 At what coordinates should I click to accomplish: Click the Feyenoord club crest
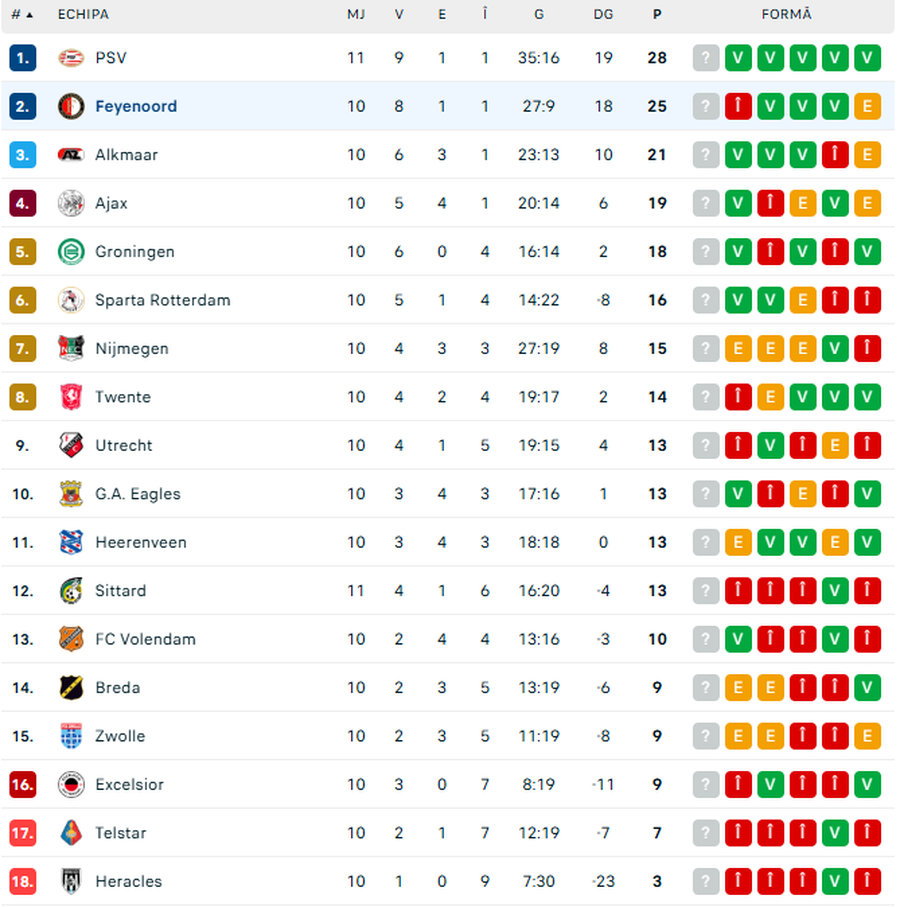tap(71, 106)
